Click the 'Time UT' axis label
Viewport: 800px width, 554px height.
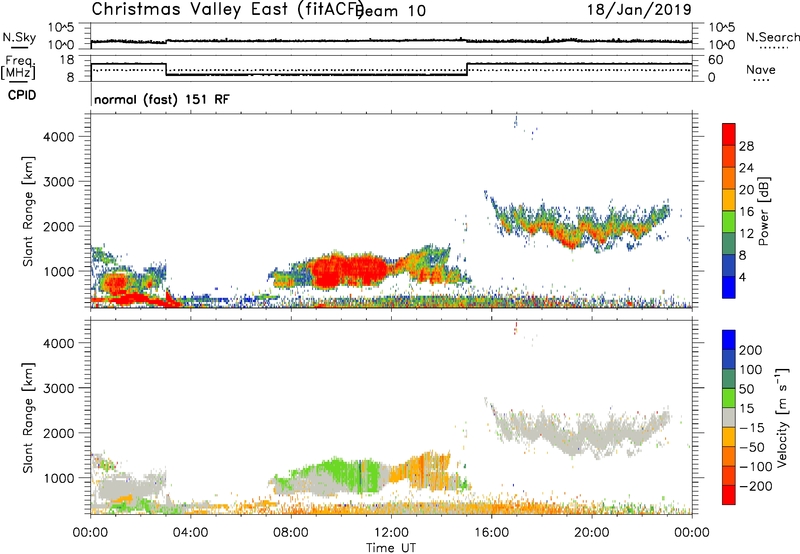[x=391, y=548]
